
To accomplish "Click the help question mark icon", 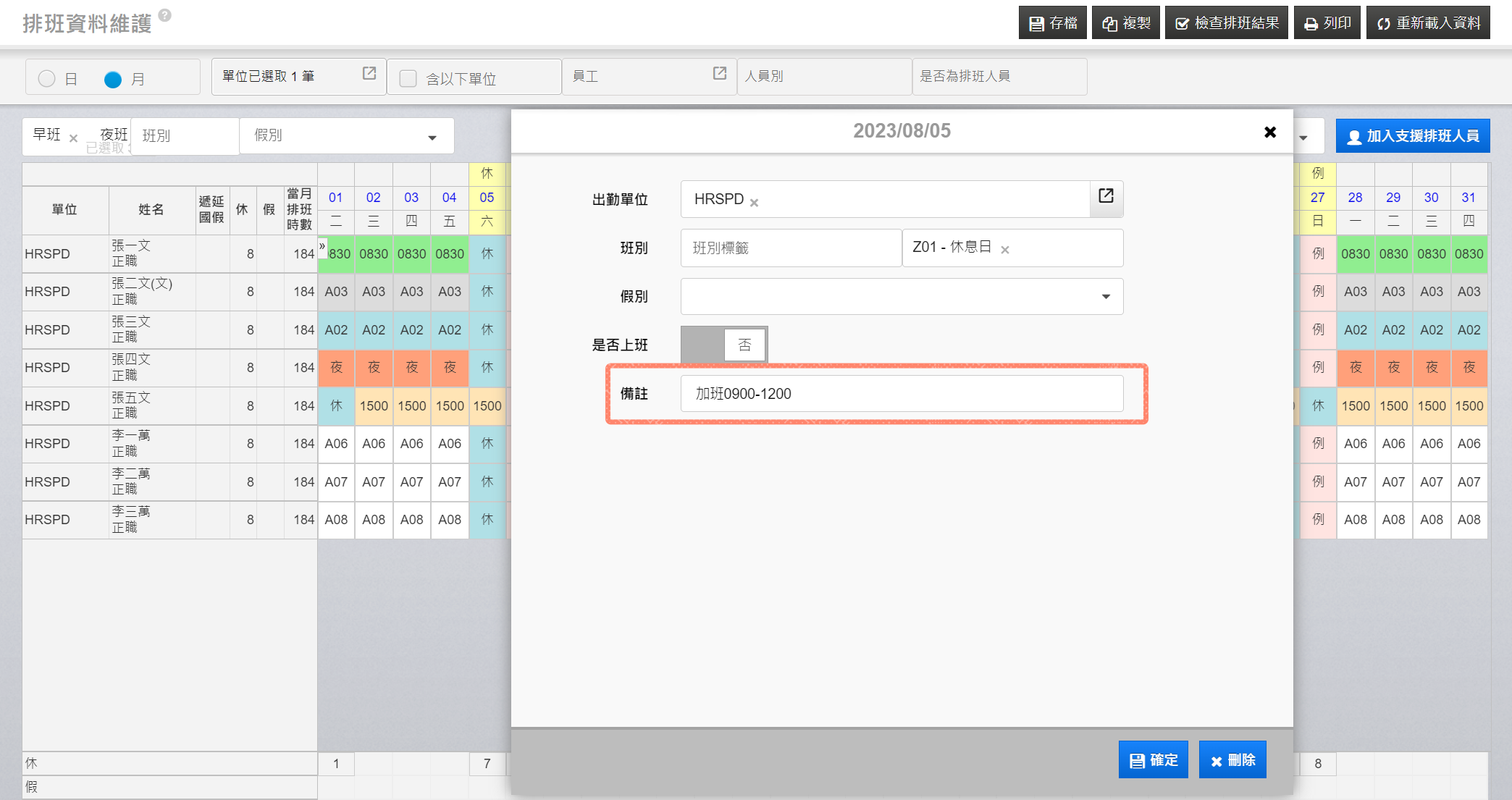I will 165,14.
